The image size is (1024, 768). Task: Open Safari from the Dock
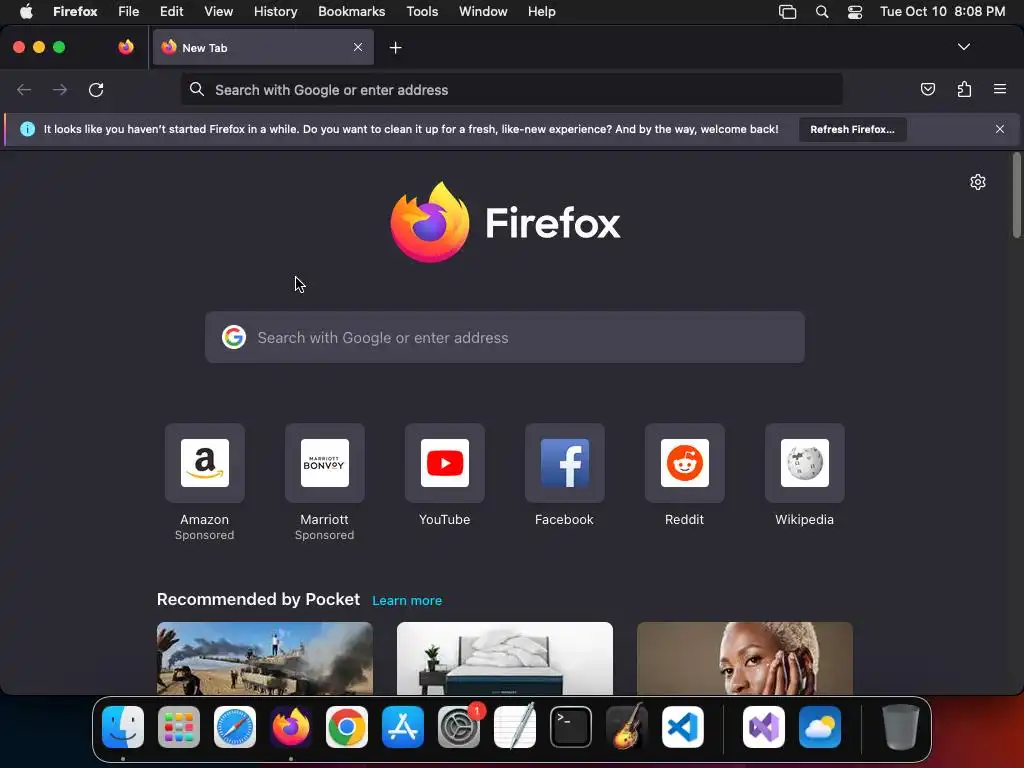point(235,727)
